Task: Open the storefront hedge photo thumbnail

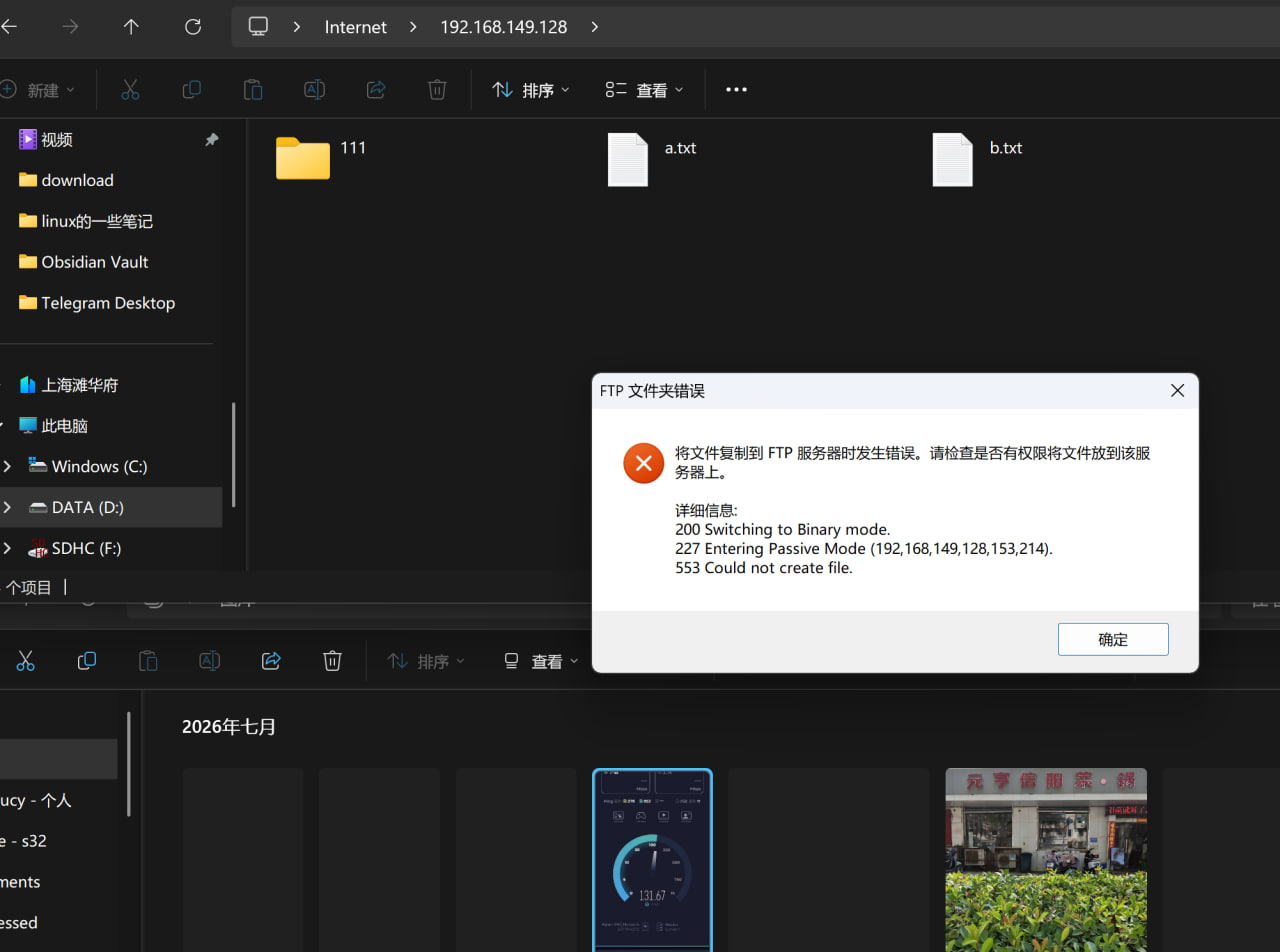Action: click(x=1046, y=860)
